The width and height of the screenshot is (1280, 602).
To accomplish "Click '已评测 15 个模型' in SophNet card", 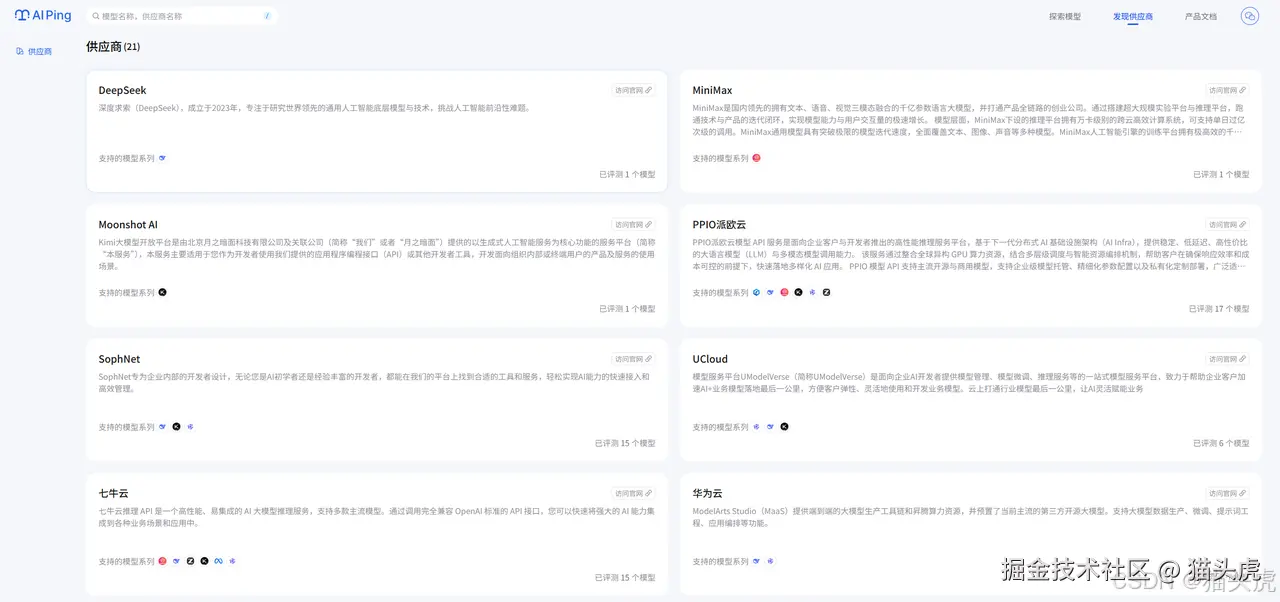I will pos(625,443).
